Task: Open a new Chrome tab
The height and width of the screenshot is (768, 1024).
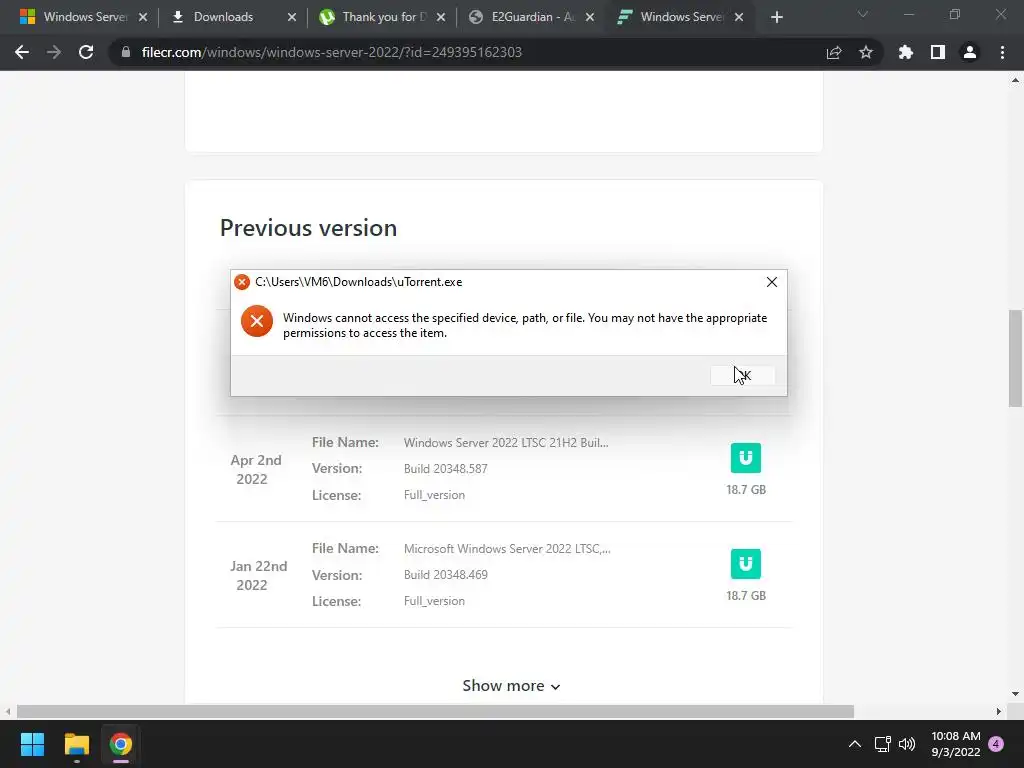Action: click(776, 17)
